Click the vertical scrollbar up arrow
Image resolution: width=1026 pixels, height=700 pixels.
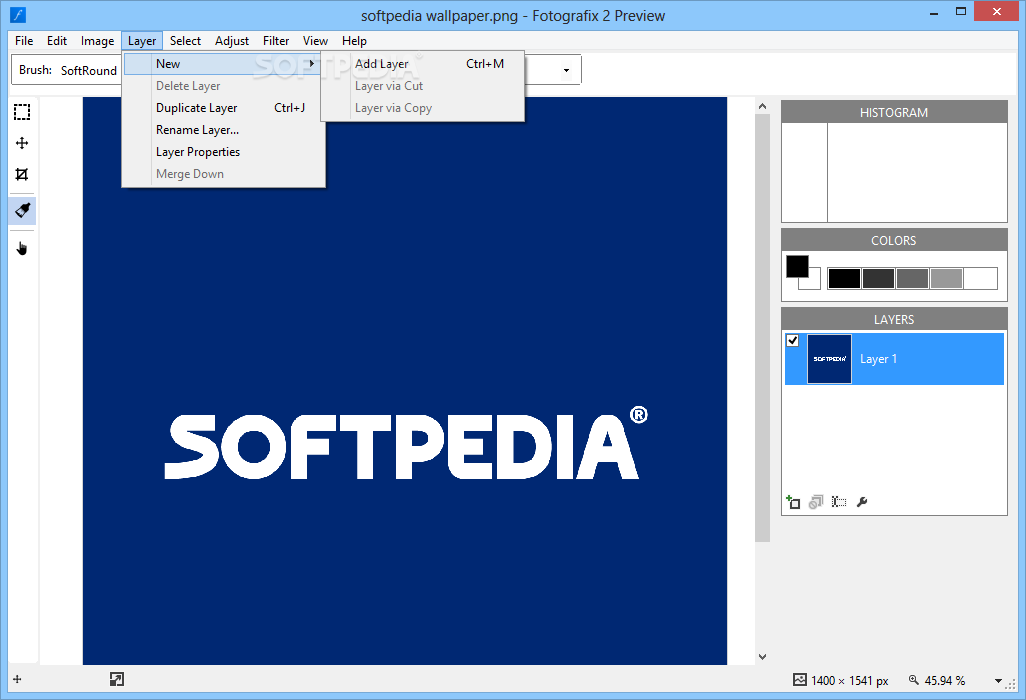coord(762,106)
